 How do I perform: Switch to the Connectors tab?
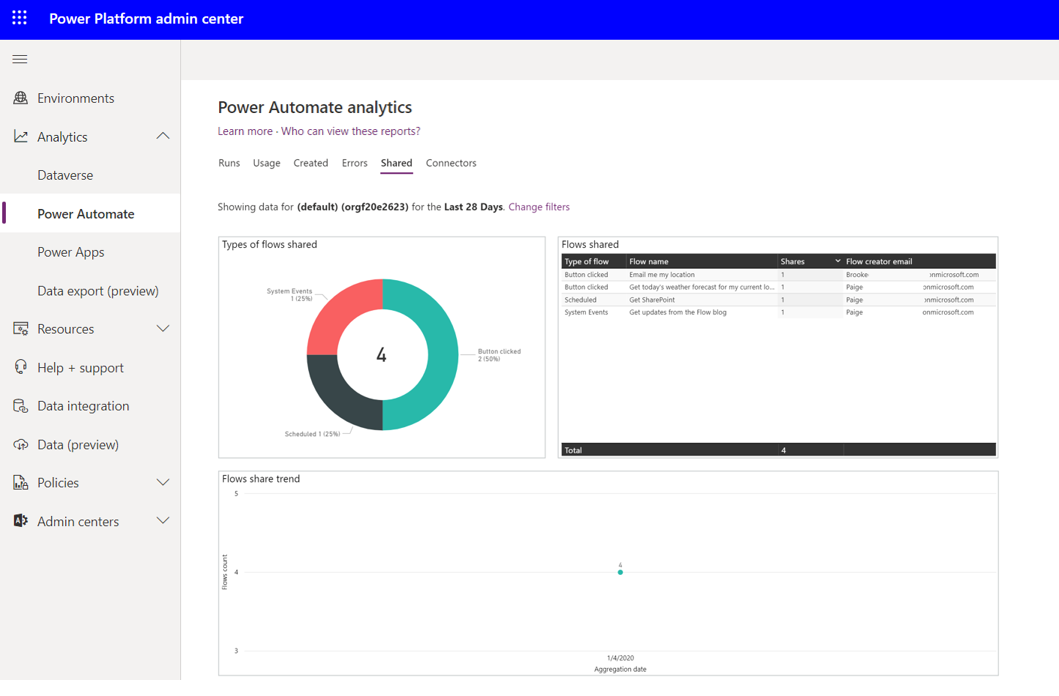click(451, 163)
